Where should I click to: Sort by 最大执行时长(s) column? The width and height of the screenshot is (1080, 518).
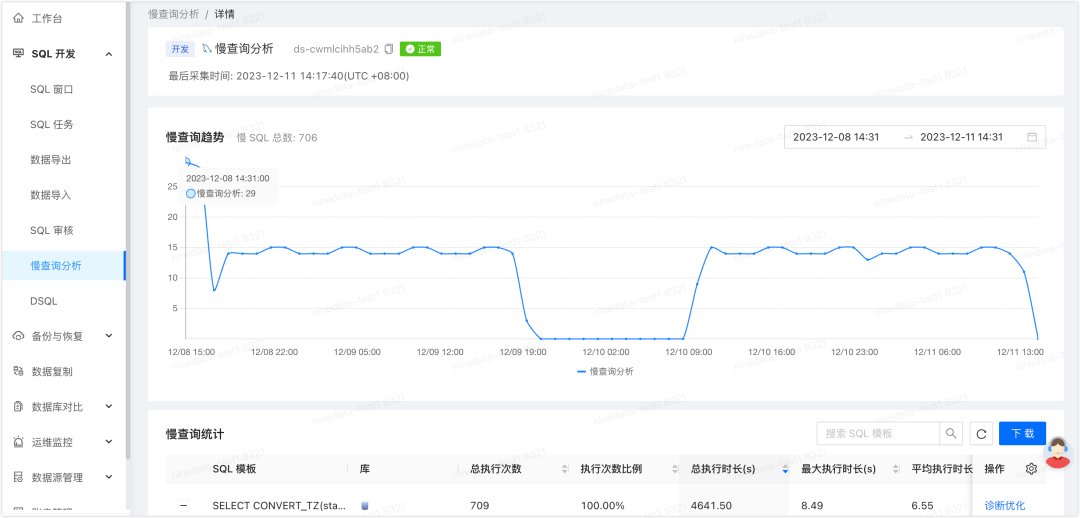(x=895, y=469)
